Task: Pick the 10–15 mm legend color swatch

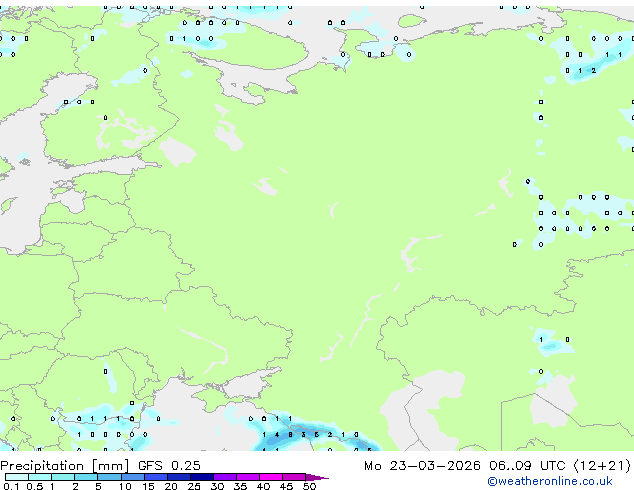Action: (134, 477)
